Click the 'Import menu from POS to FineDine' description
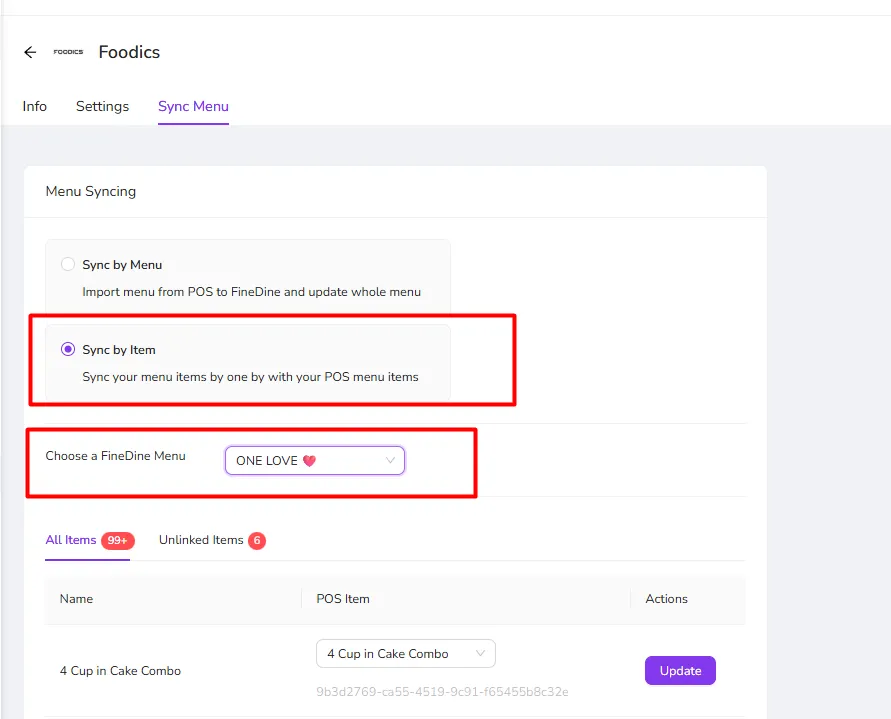Screen dimensions: 891x719 coord(252,292)
